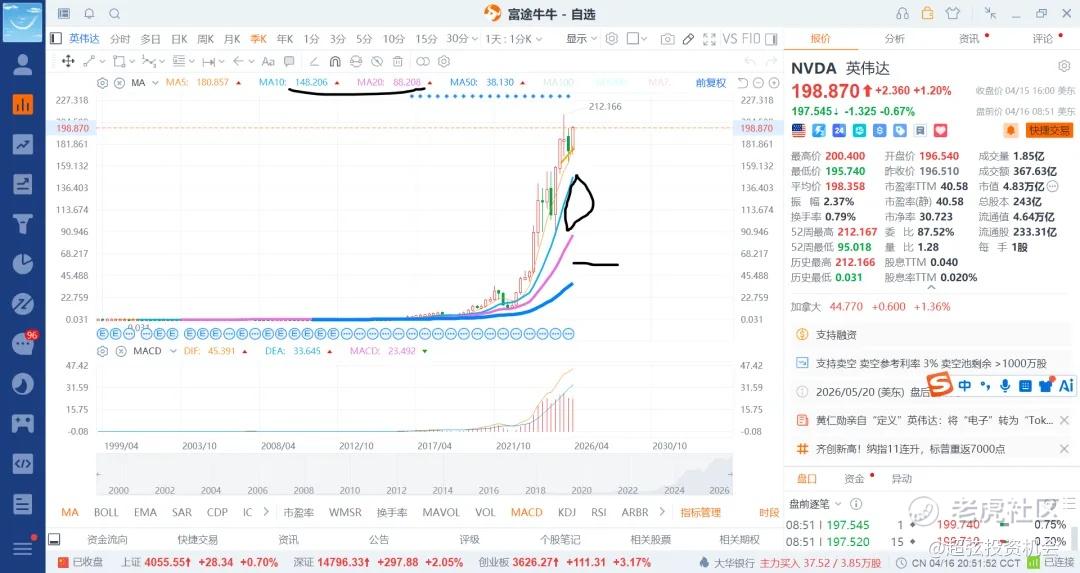Open the code icon in left sidebar

tap(23, 463)
